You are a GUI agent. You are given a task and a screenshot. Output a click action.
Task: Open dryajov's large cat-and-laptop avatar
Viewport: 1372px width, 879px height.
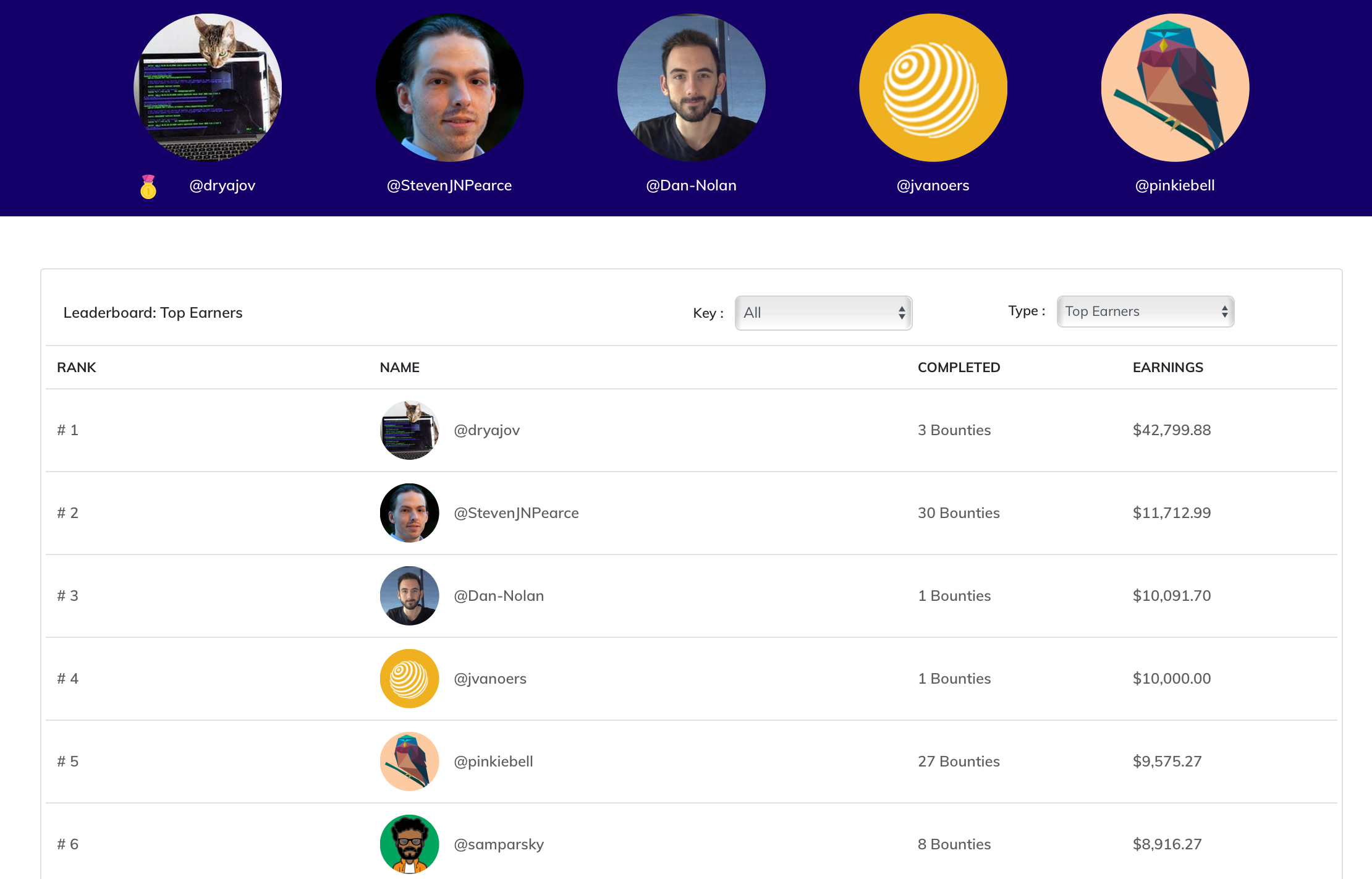[x=208, y=88]
